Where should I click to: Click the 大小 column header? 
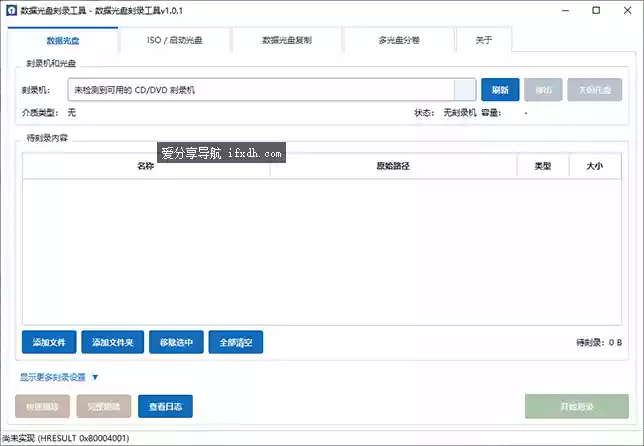pos(595,166)
